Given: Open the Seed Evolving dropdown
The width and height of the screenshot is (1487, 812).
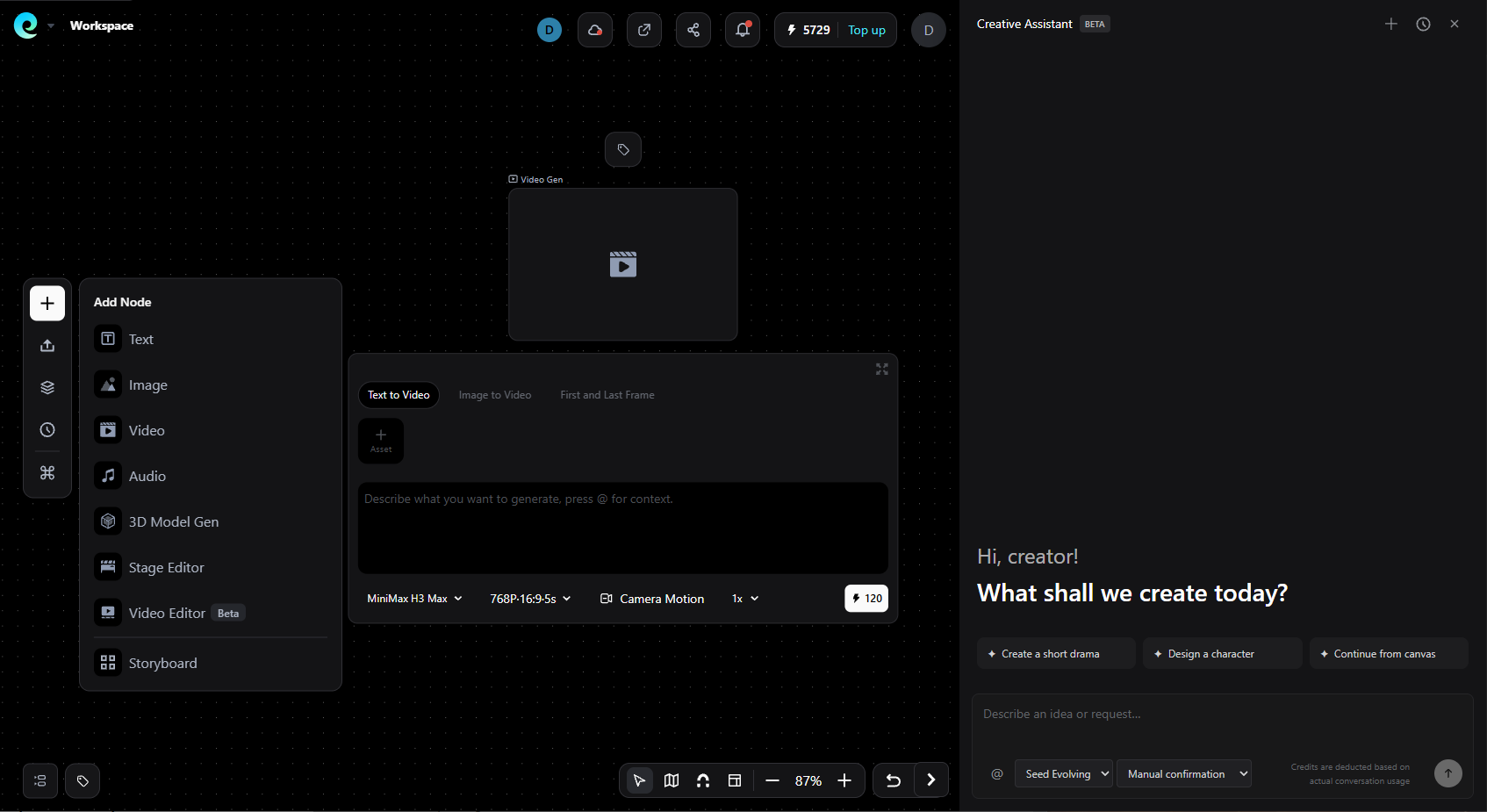Looking at the screenshot, I should pos(1064,773).
